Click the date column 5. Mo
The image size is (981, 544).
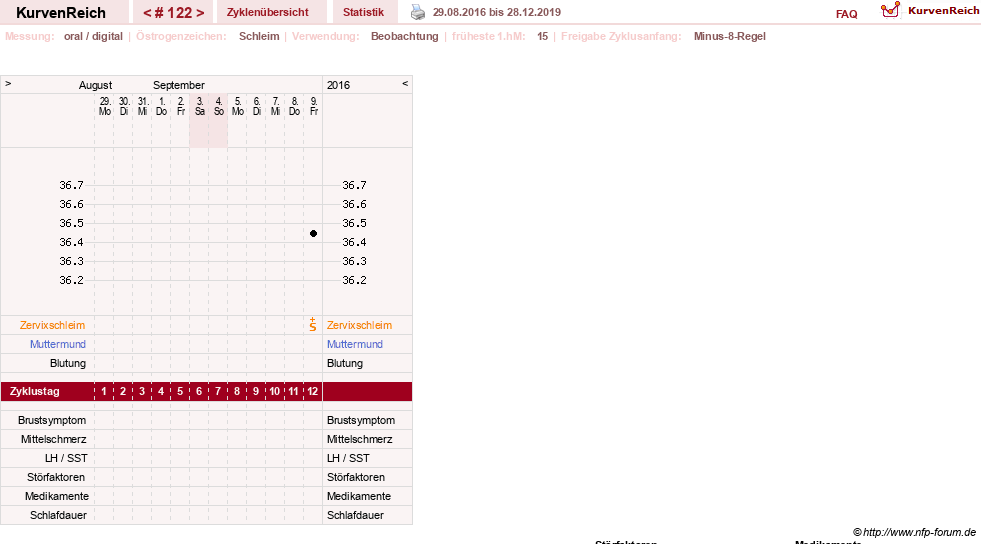pyautogui.click(x=238, y=106)
